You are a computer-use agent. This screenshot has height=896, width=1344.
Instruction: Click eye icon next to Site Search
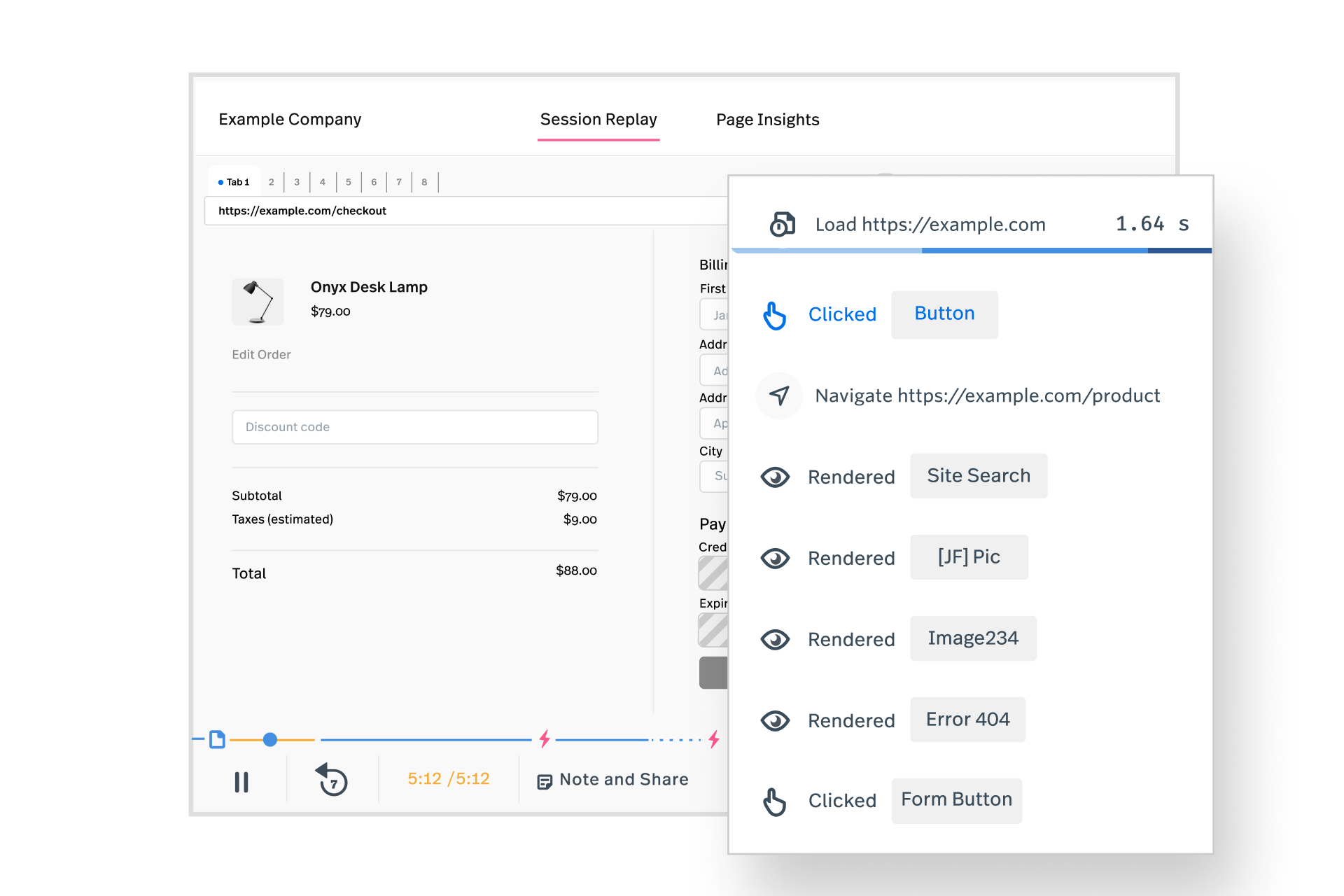pos(775,477)
